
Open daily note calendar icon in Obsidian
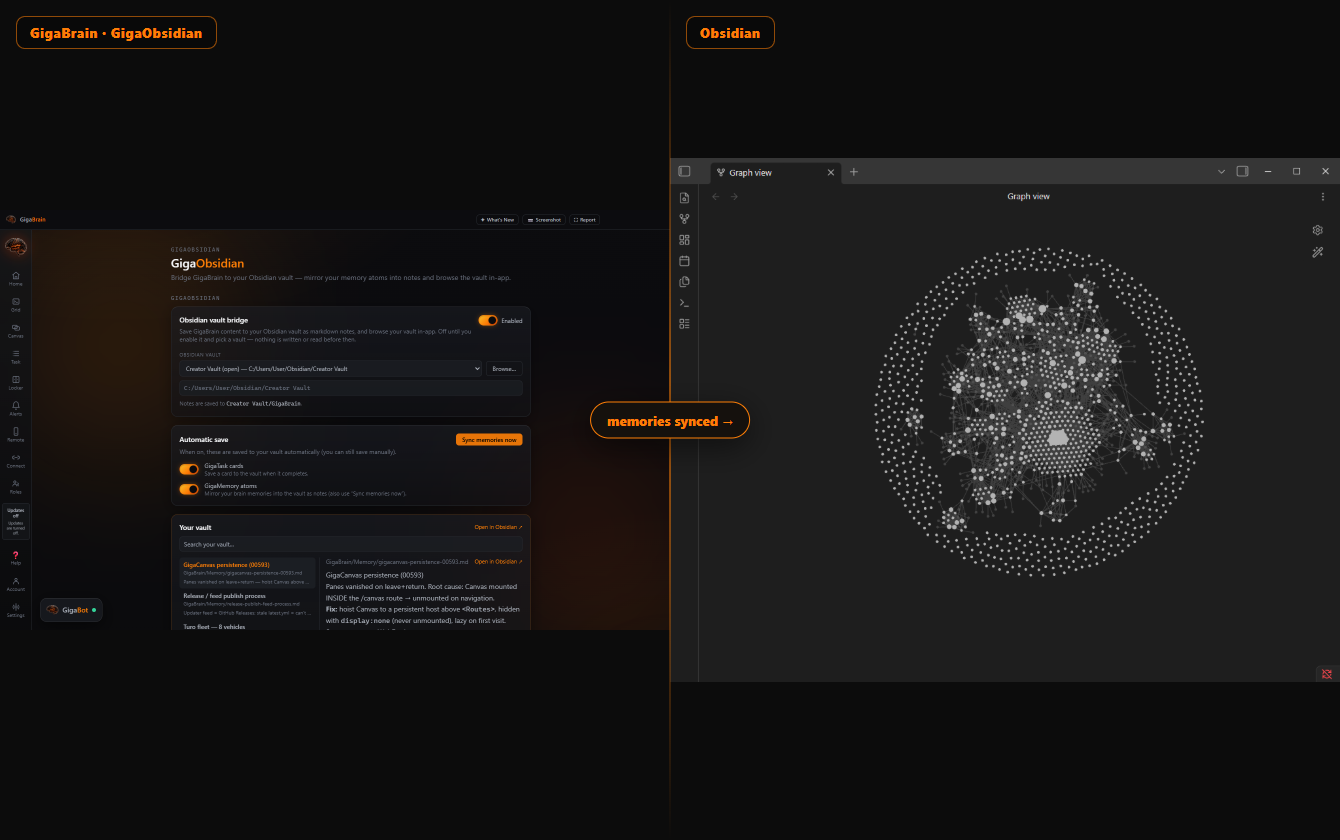(684, 261)
